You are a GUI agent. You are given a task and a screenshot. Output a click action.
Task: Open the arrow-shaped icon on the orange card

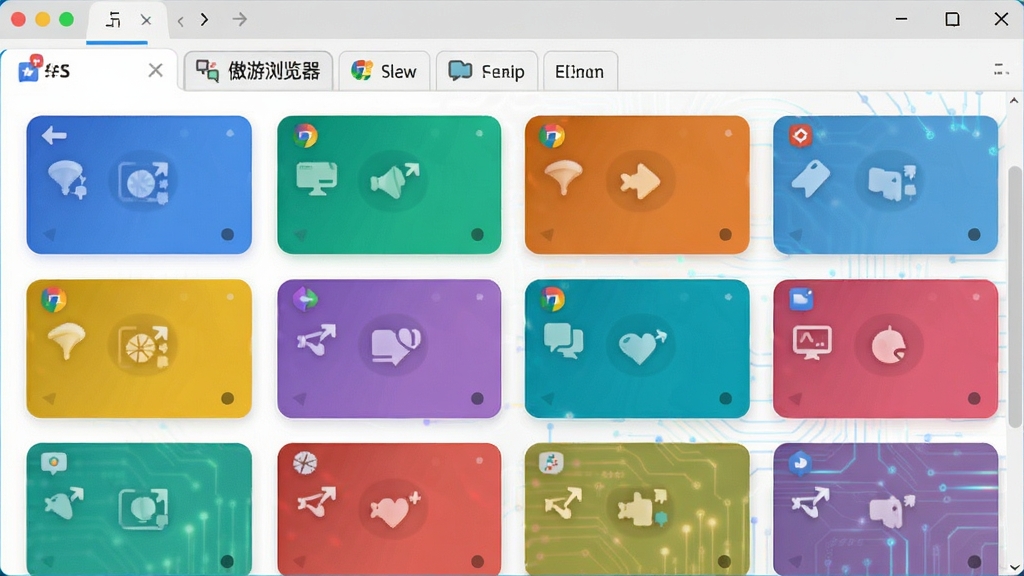pos(640,181)
